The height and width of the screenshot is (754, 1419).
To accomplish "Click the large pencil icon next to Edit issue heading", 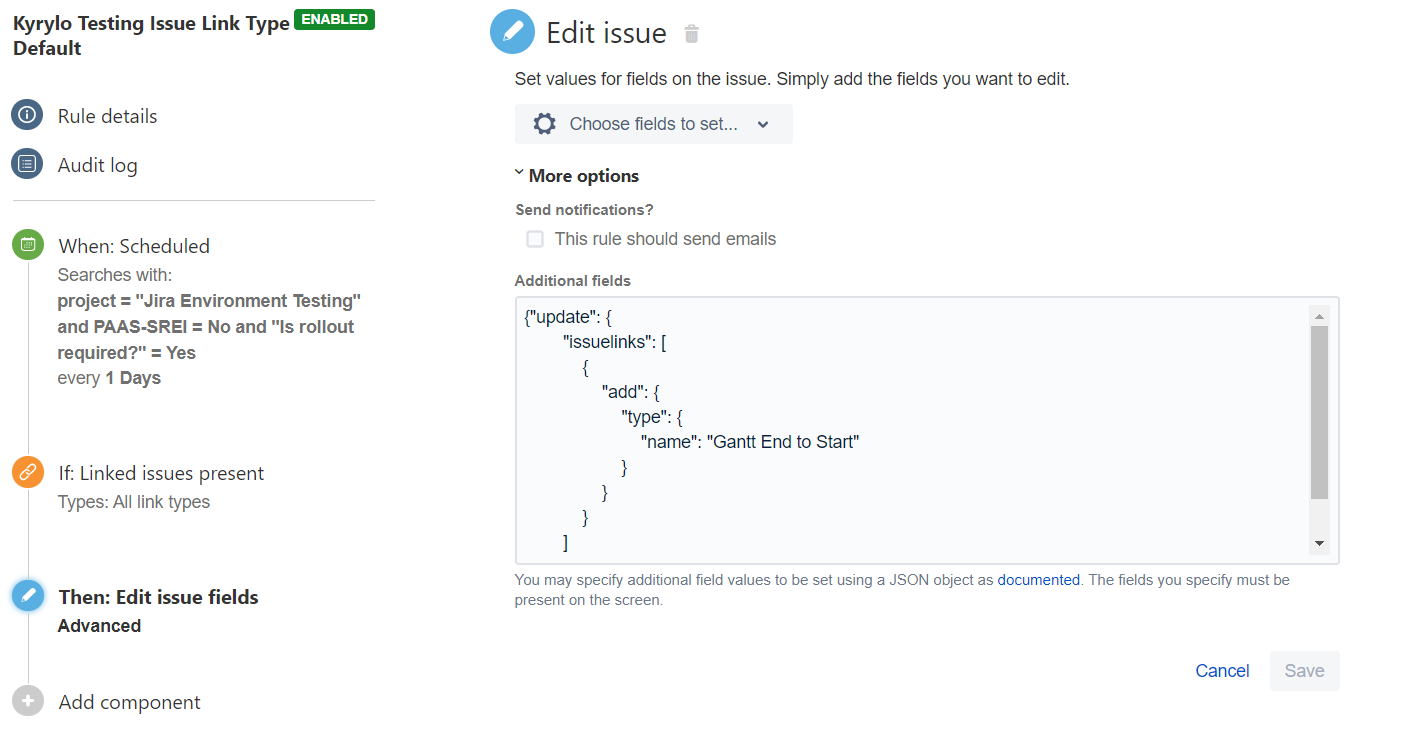I will click(512, 32).
